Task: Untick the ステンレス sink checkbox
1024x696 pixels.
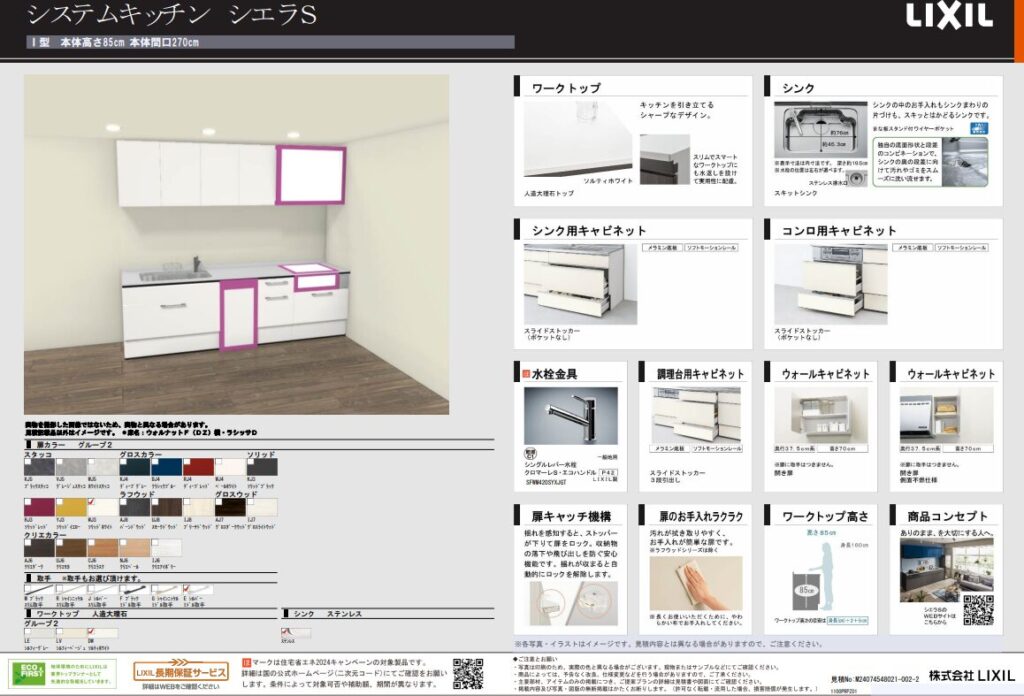Action: (x=285, y=631)
